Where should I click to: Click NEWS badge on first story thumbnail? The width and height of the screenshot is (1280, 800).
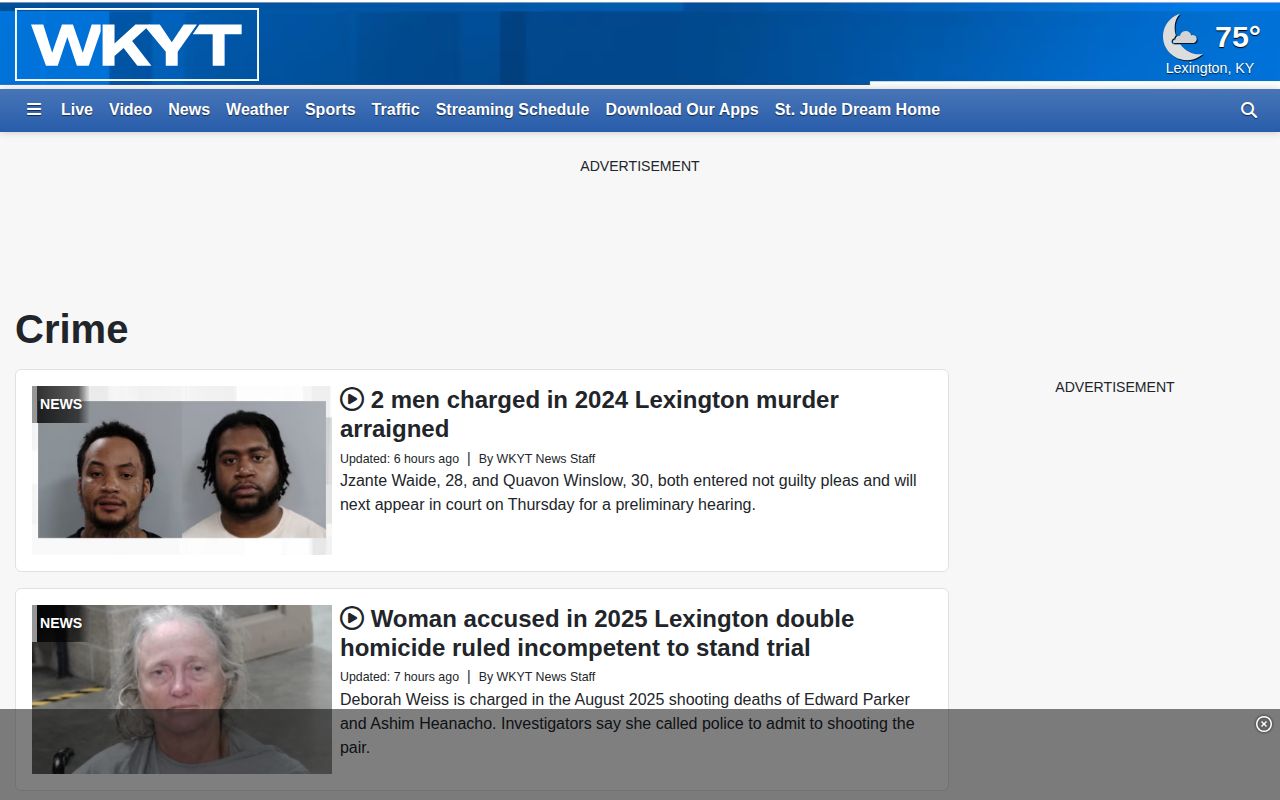pos(61,404)
